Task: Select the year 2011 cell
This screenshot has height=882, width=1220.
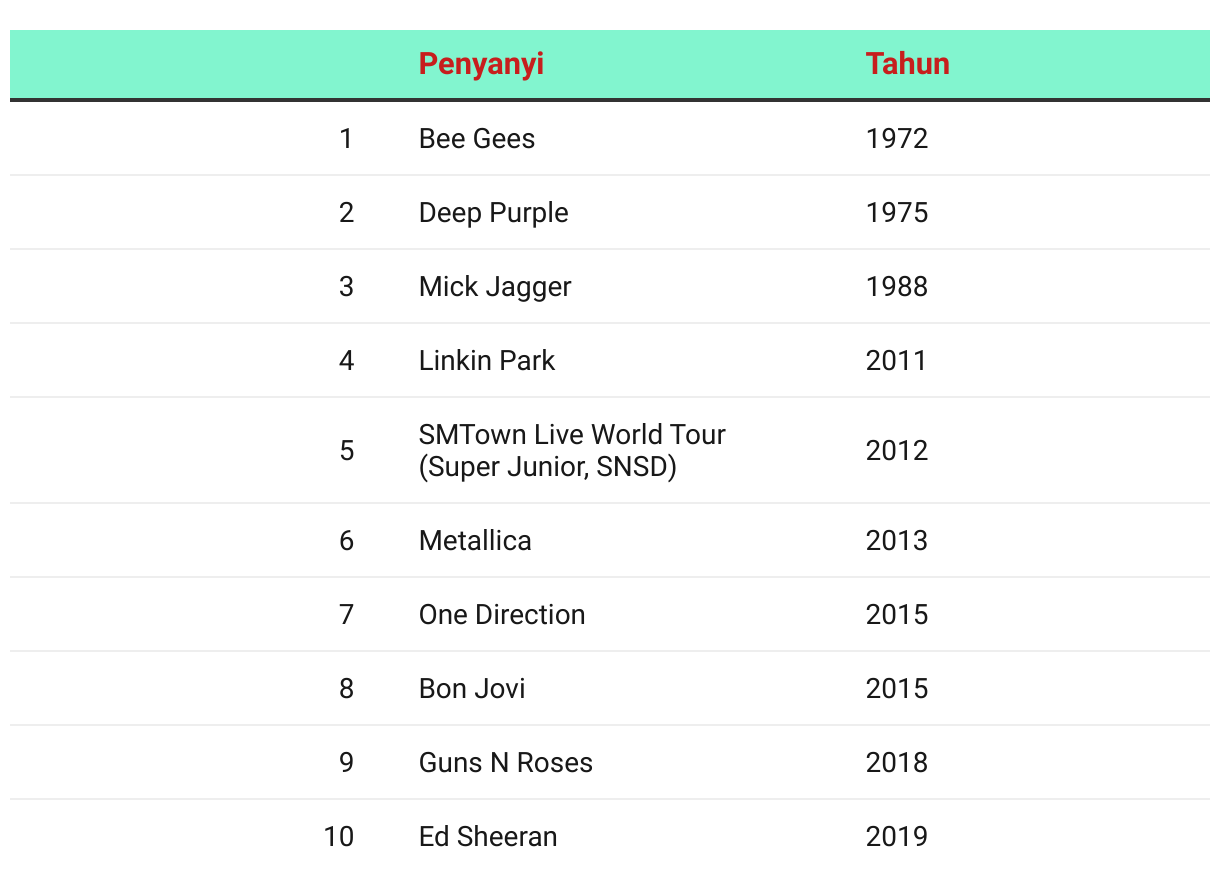Action: [x=896, y=360]
